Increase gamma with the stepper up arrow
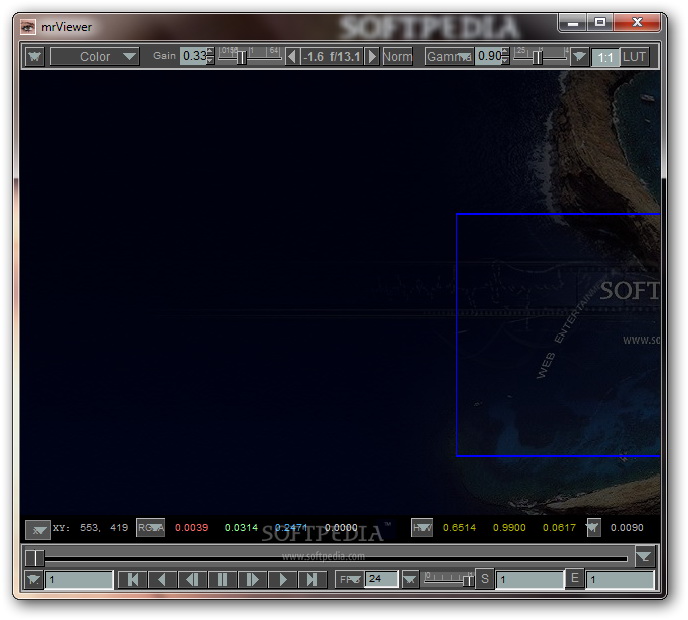Screen dimensions: 688x620 (505, 51)
